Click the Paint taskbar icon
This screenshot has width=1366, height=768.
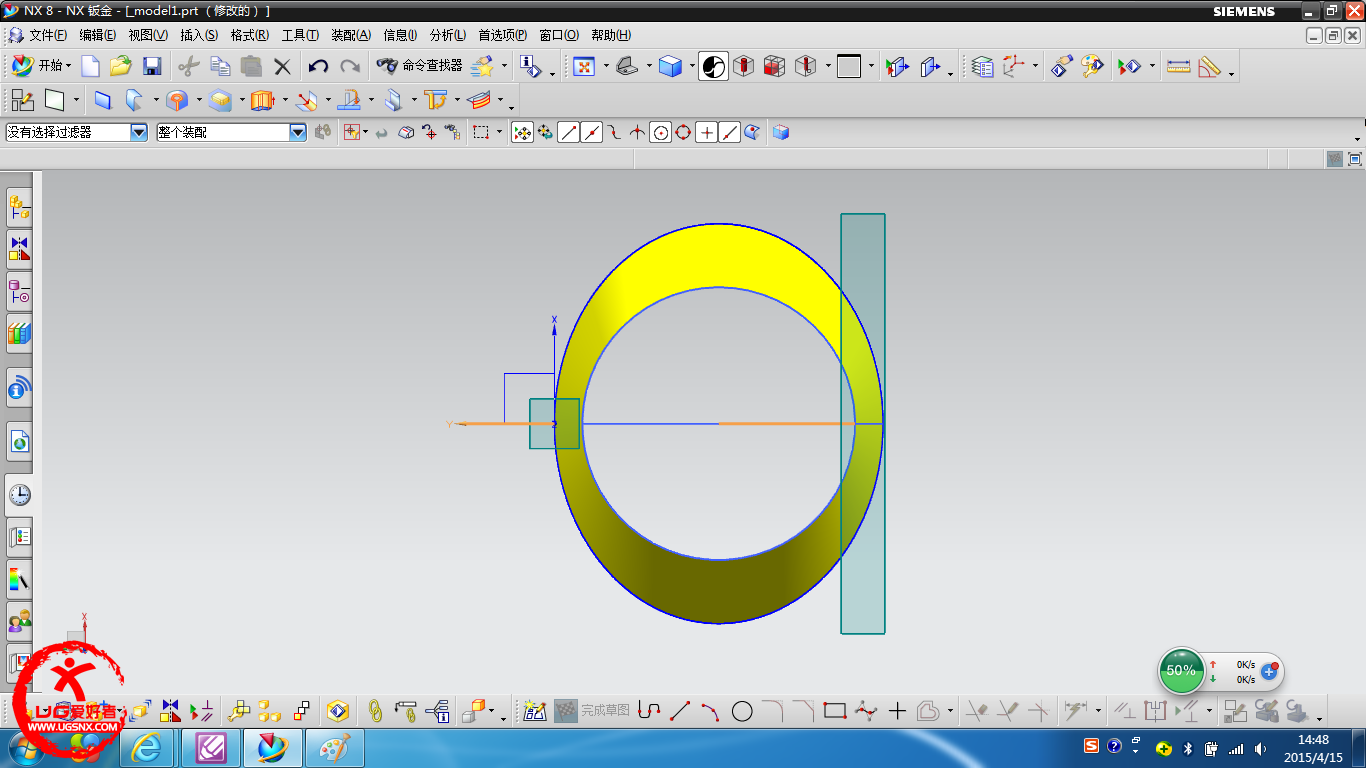pos(335,748)
